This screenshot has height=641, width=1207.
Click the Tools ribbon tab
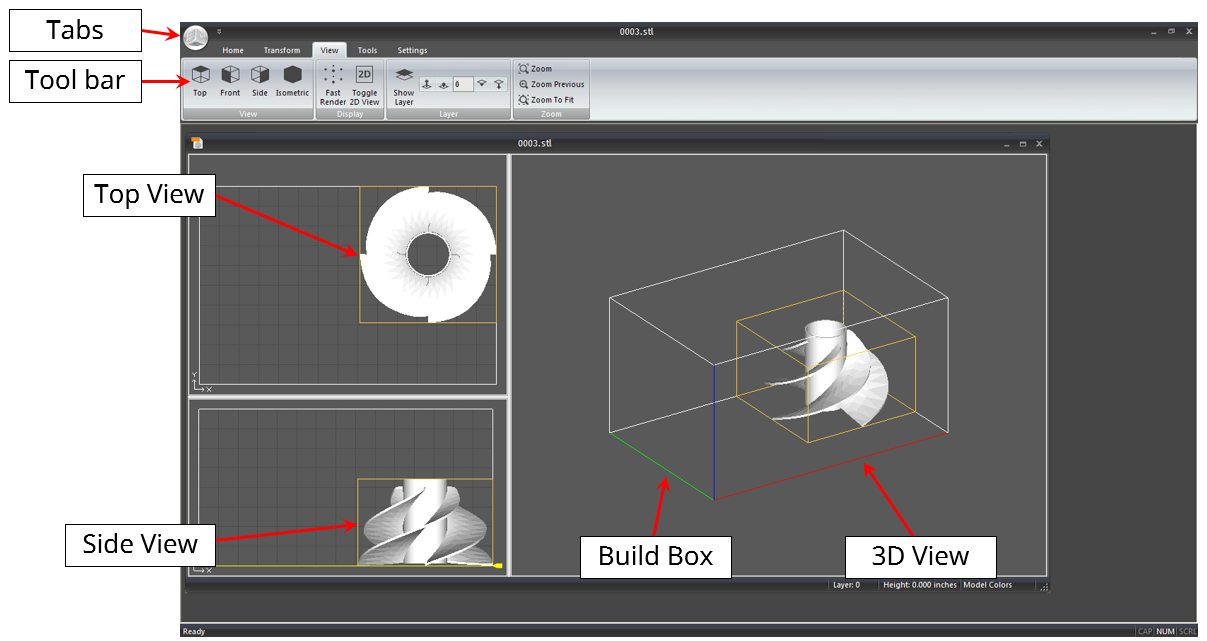click(367, 50)
